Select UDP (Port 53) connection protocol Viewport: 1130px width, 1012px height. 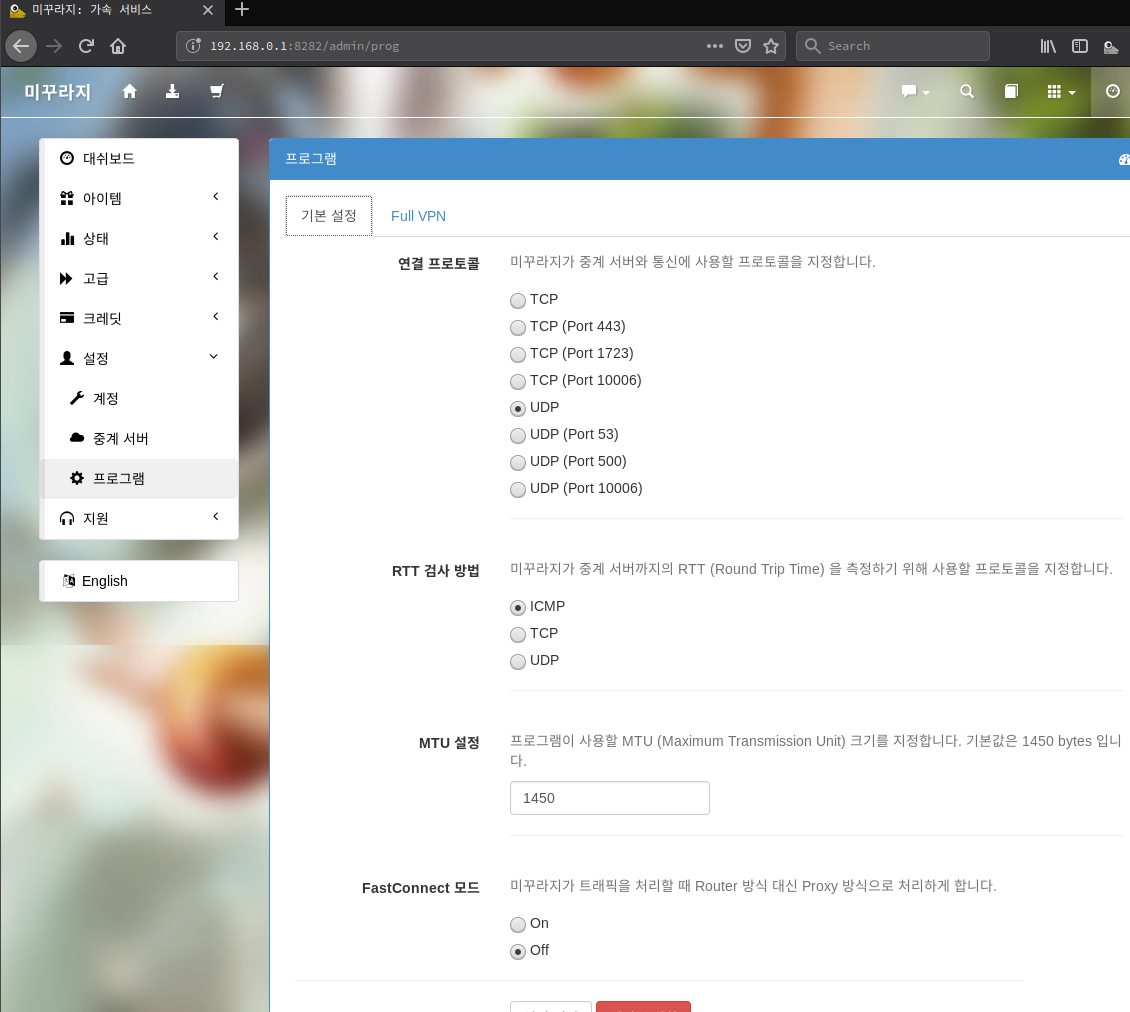(518, 435)
